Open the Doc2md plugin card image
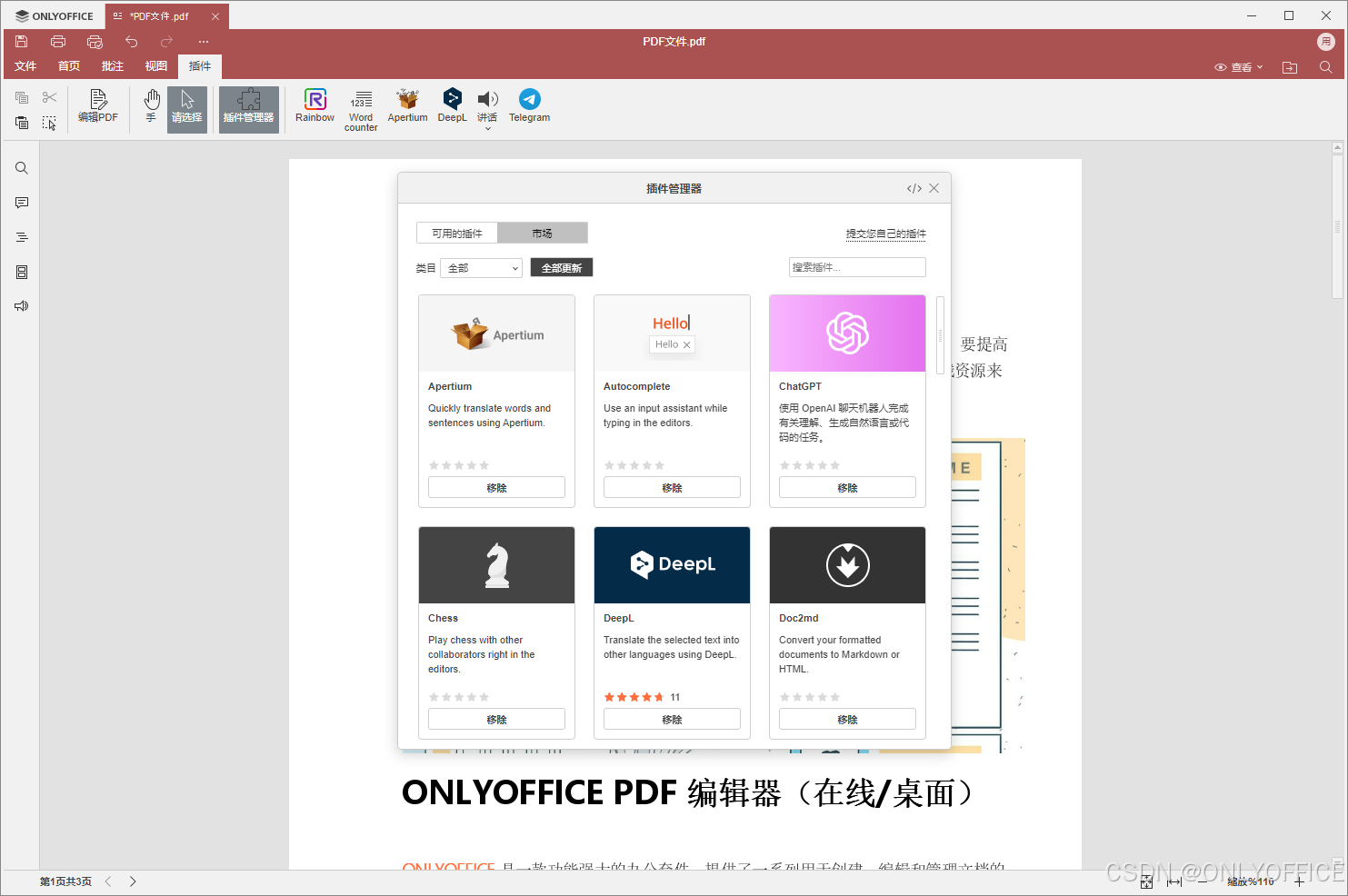 [847, 565]
